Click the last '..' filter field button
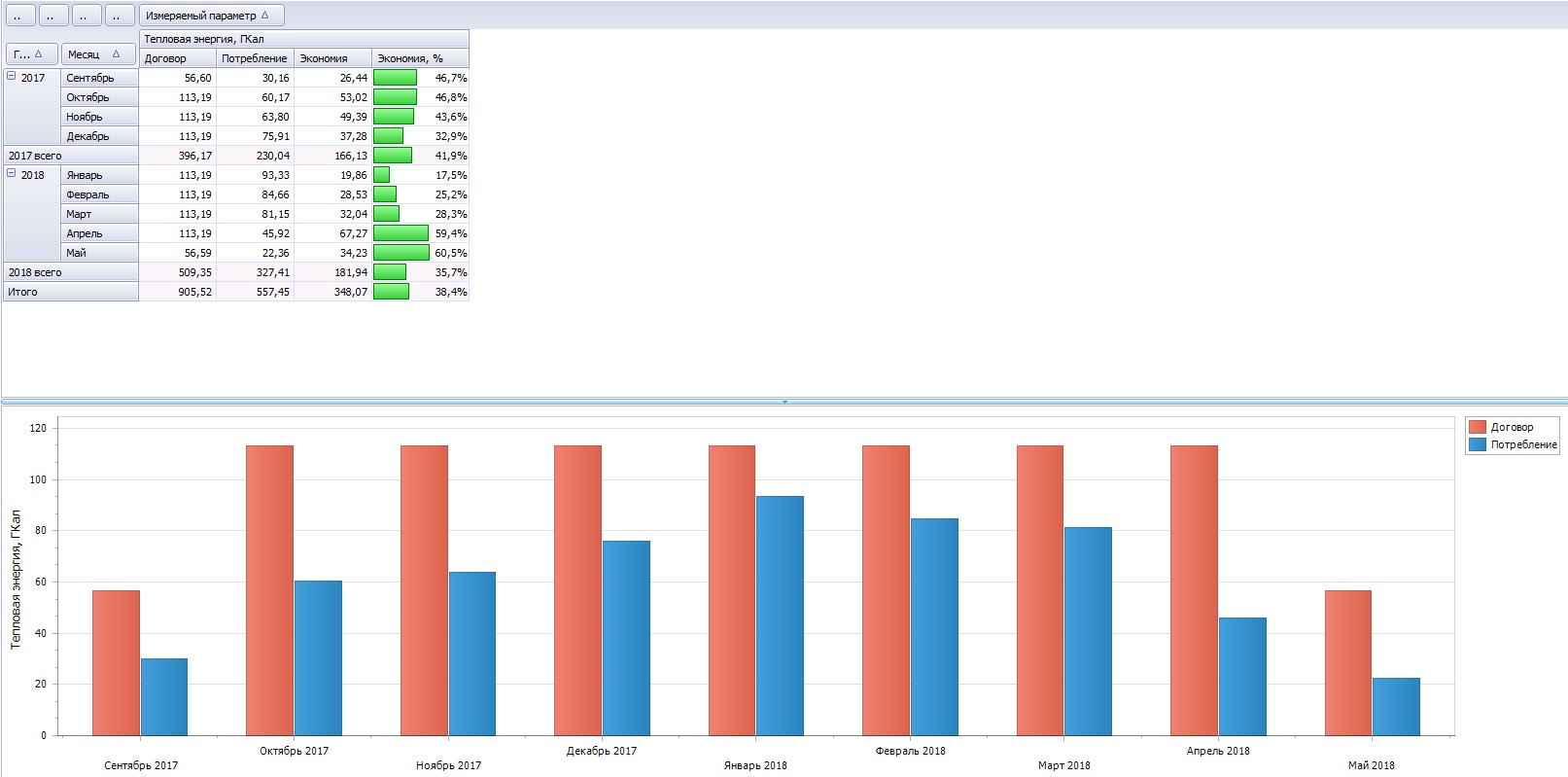The width and height of the screenshot is (1568, 777). (x=118, y=16)
